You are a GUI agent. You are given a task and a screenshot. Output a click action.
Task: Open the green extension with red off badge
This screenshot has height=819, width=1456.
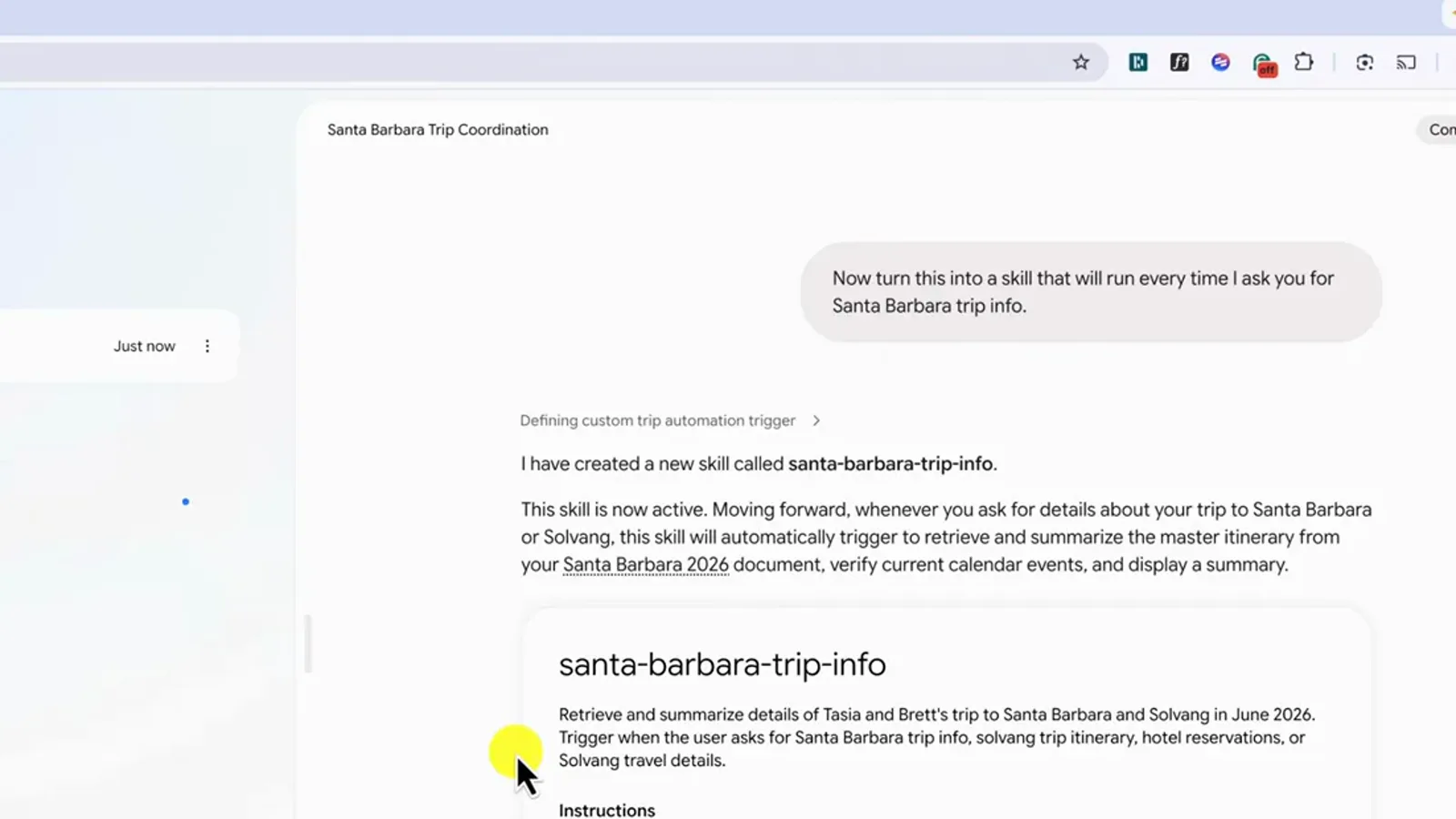(x=1264, y=65)
